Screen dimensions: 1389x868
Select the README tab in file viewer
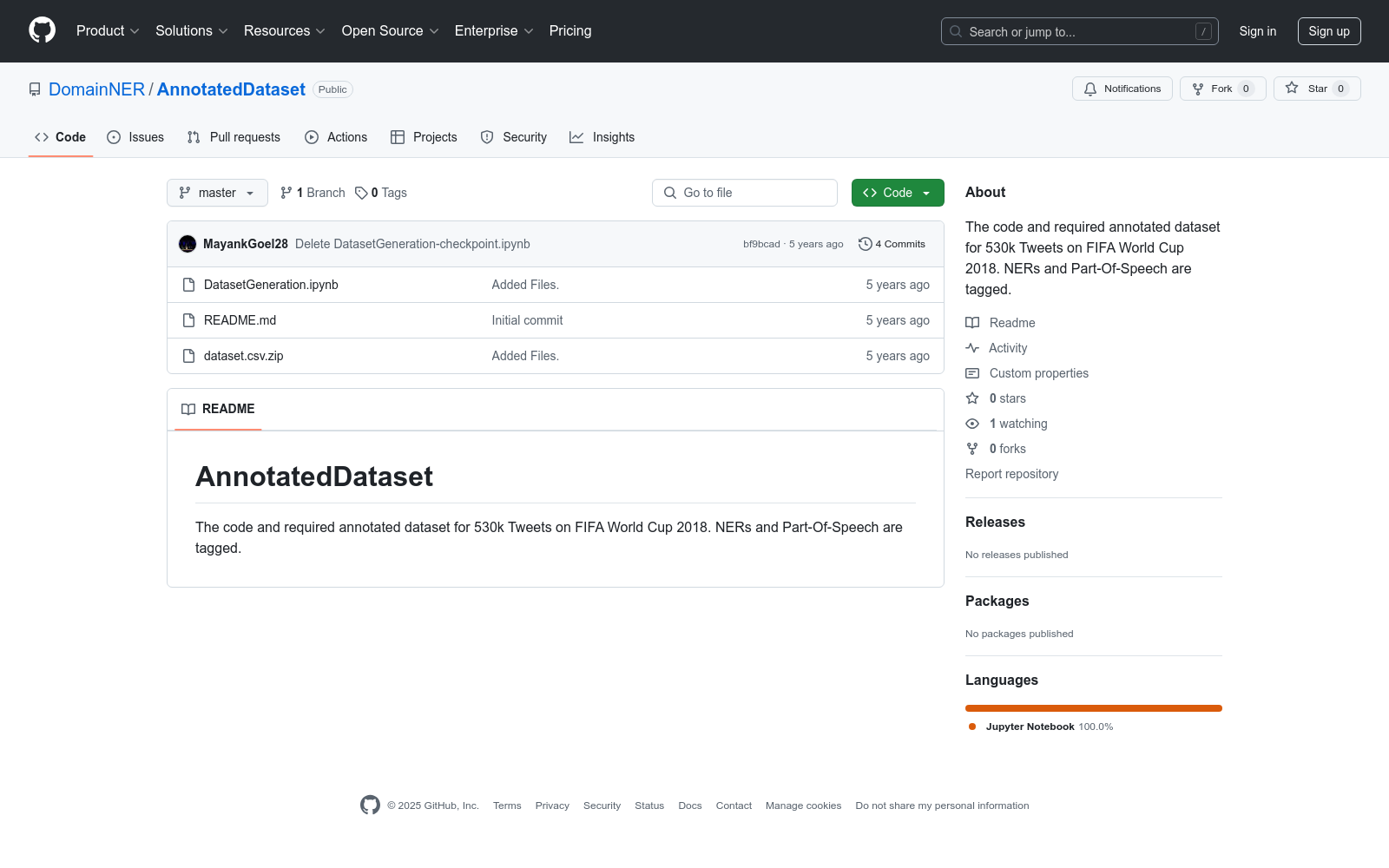click(218, 409)
